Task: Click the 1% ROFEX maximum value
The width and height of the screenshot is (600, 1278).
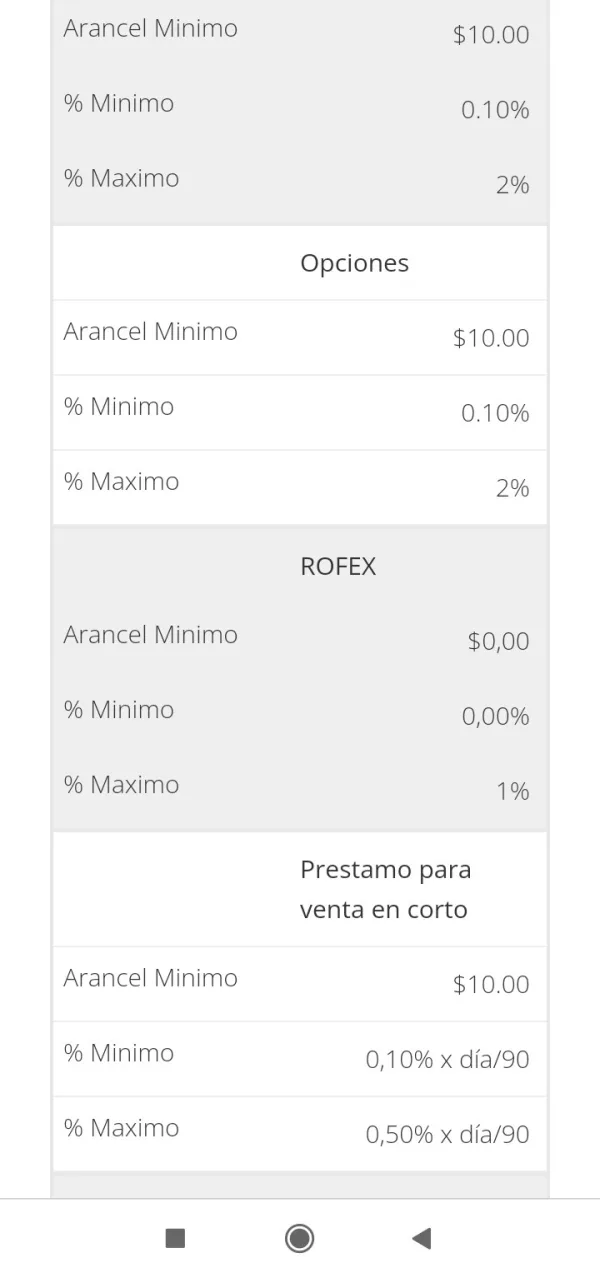Action: [512, 791]
